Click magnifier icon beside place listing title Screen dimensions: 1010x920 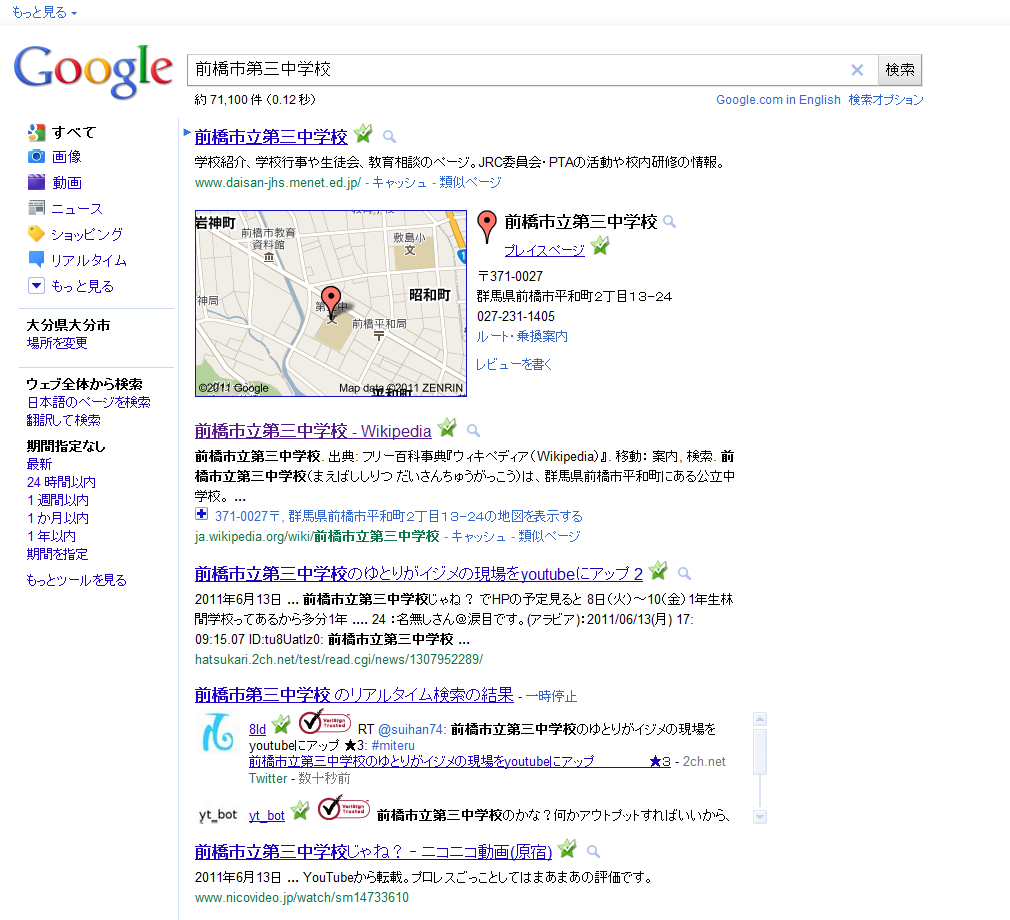[669, 222]
